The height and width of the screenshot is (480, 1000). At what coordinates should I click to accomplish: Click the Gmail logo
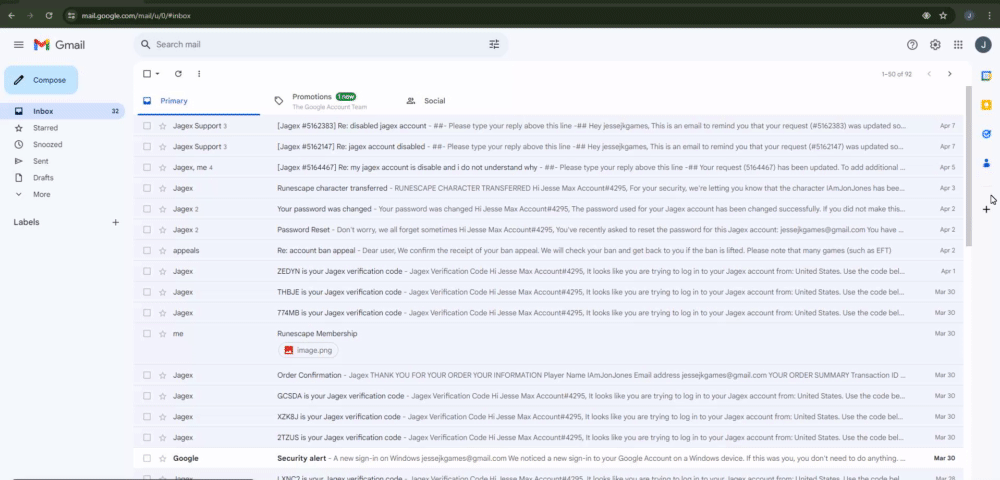(x=59, y=45)
